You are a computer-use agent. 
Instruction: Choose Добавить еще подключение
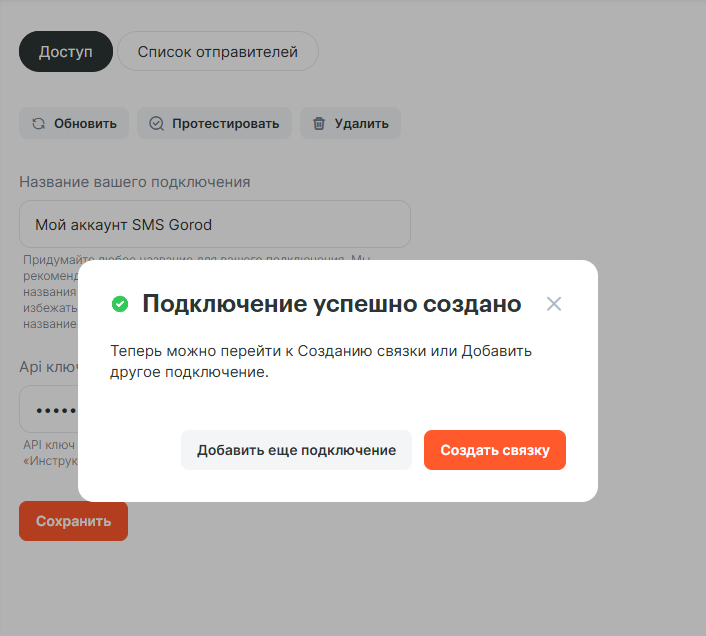(x=296, y=450)
